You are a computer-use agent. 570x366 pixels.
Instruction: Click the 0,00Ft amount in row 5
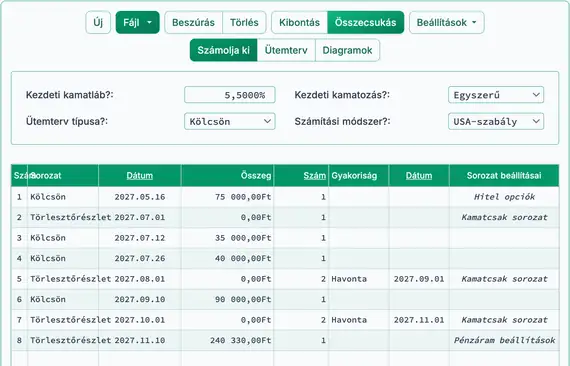(x=256, y=279)
